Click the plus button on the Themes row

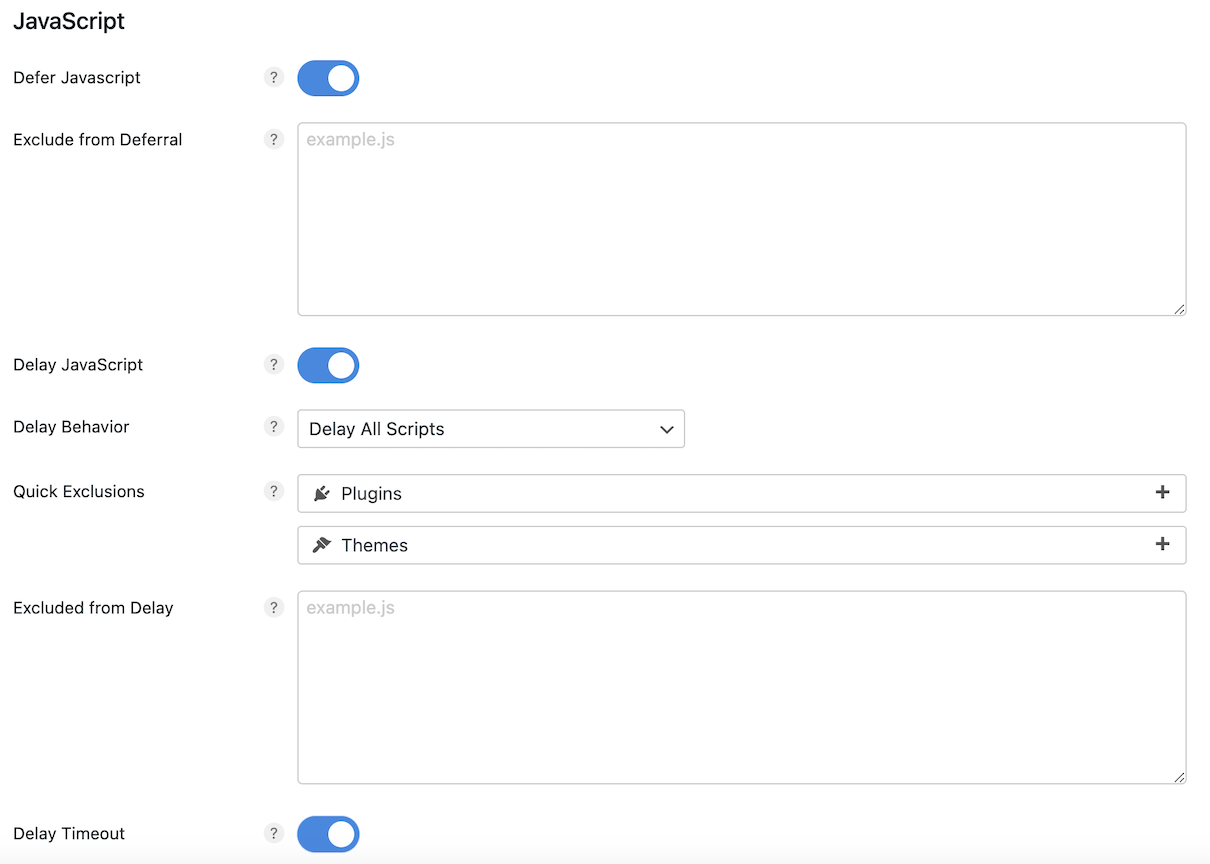[x=1162, y=544]
